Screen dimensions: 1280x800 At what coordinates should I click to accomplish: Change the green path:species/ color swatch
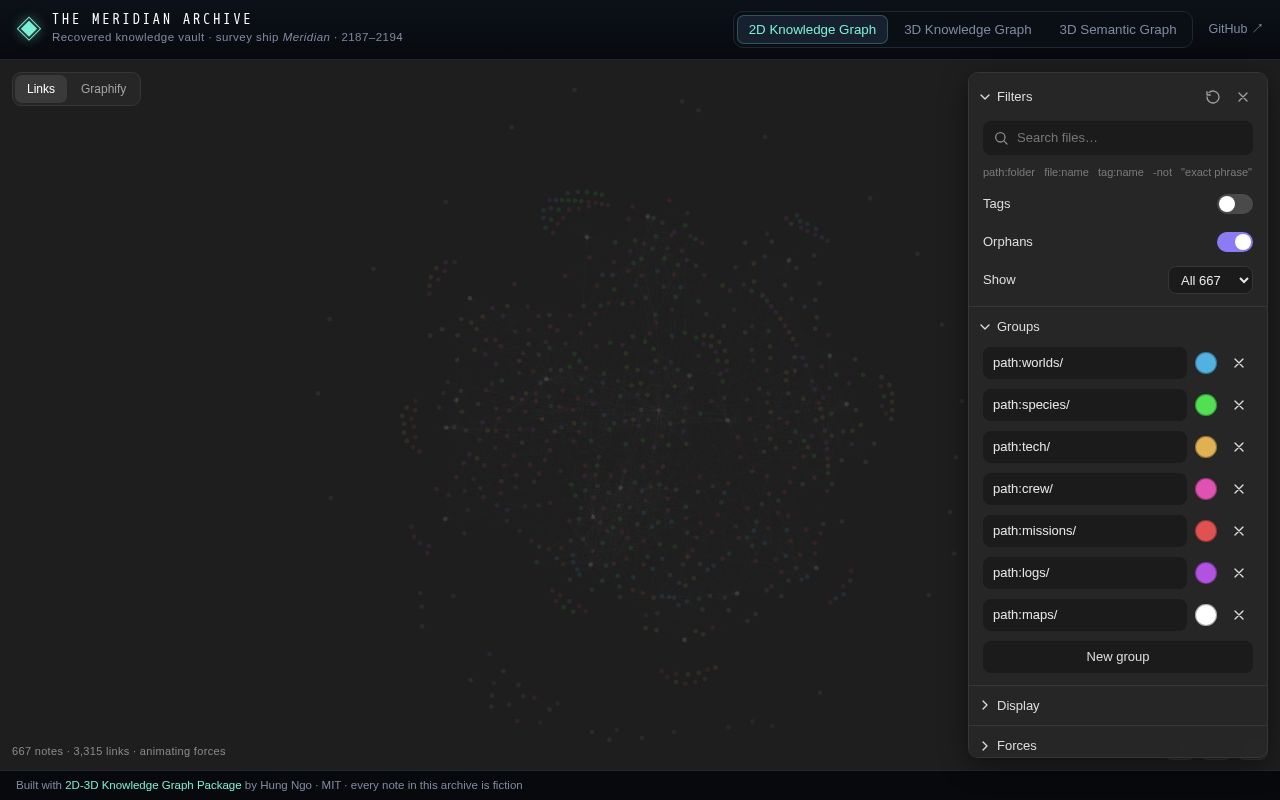[1206, 405]
